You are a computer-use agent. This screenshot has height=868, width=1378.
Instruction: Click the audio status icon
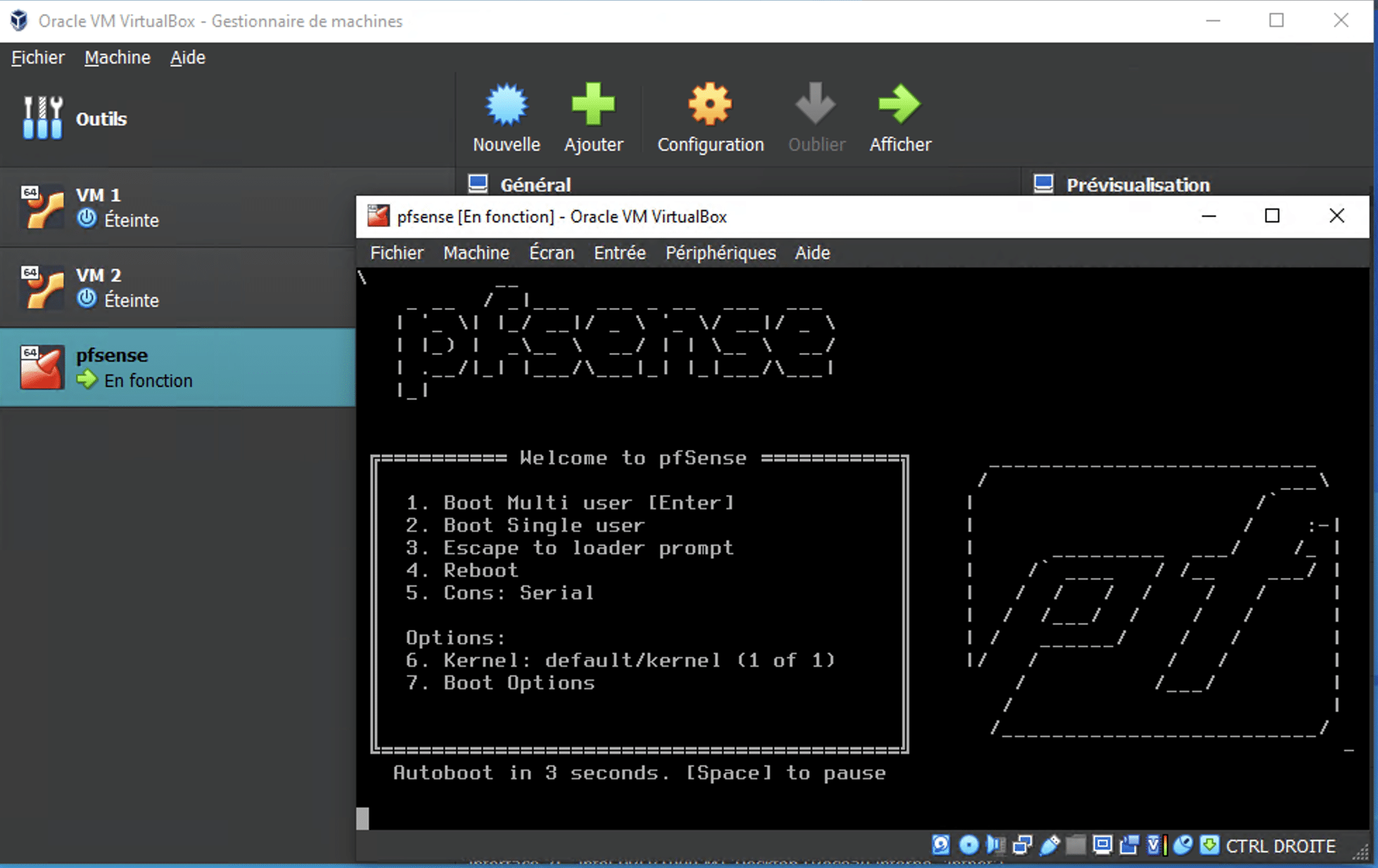994,845
